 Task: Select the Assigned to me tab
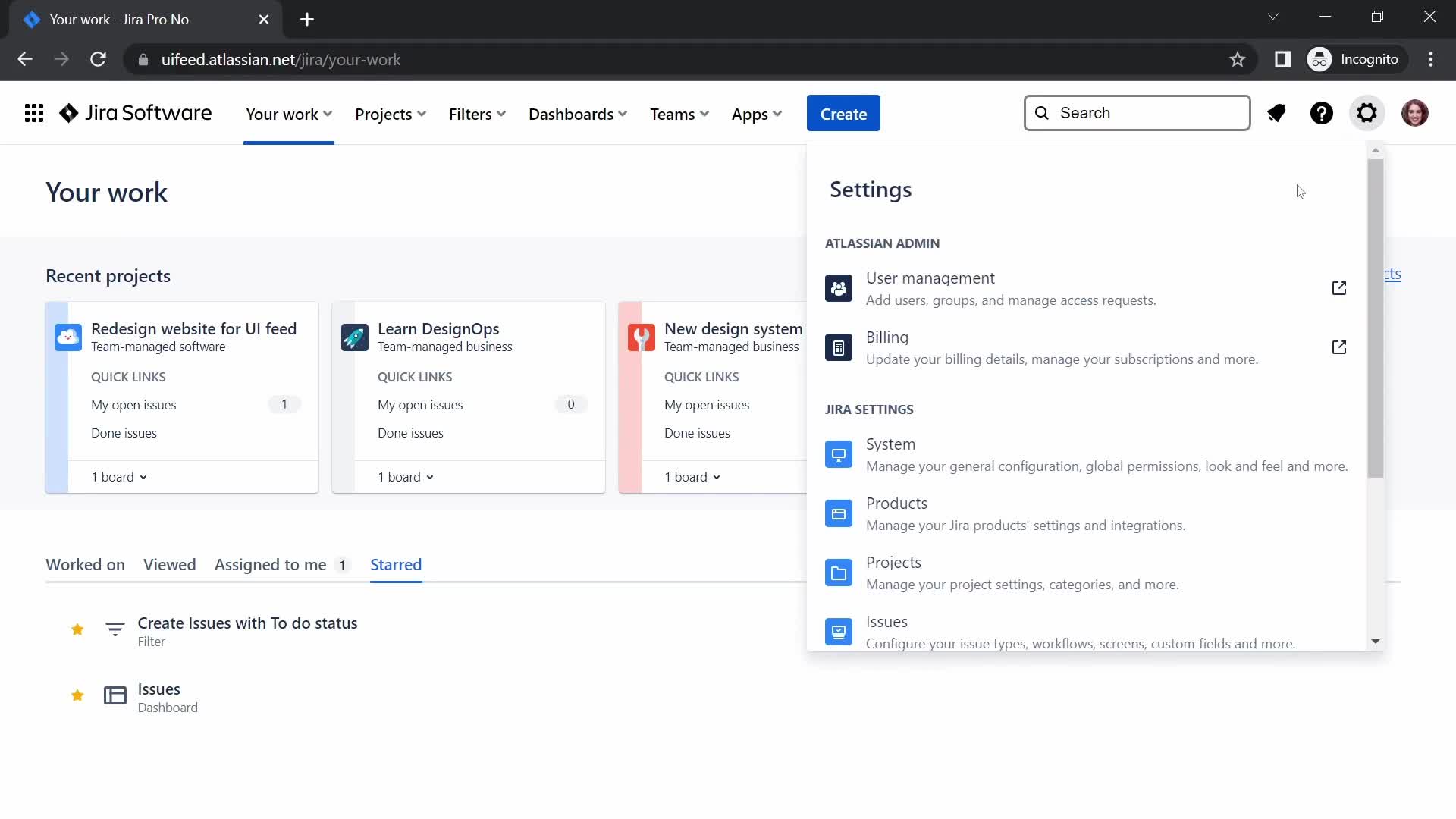269,564
